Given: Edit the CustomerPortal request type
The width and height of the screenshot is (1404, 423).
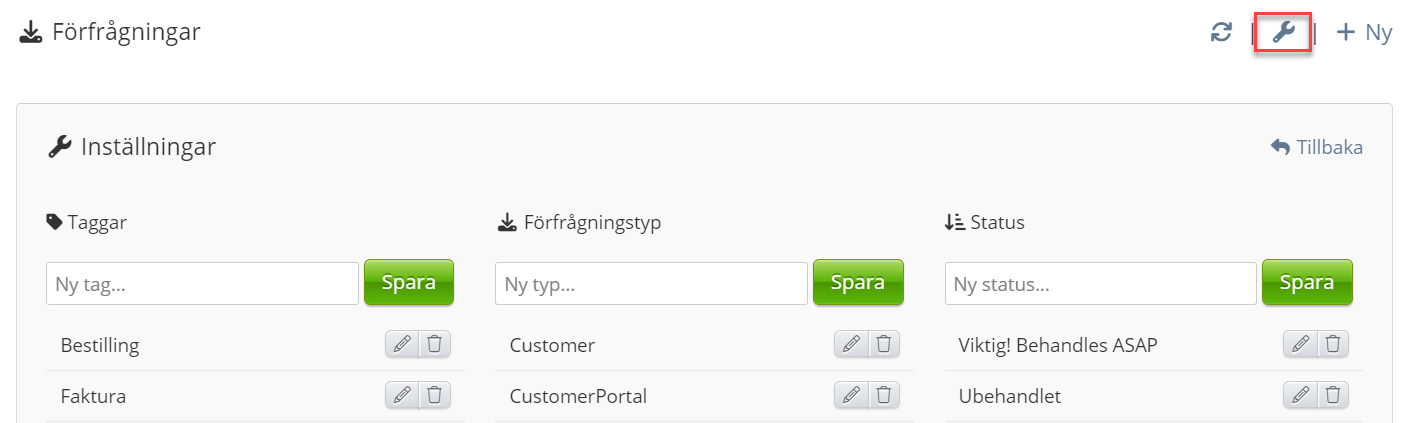Looking at the screenshot, I should click(851, 395).
